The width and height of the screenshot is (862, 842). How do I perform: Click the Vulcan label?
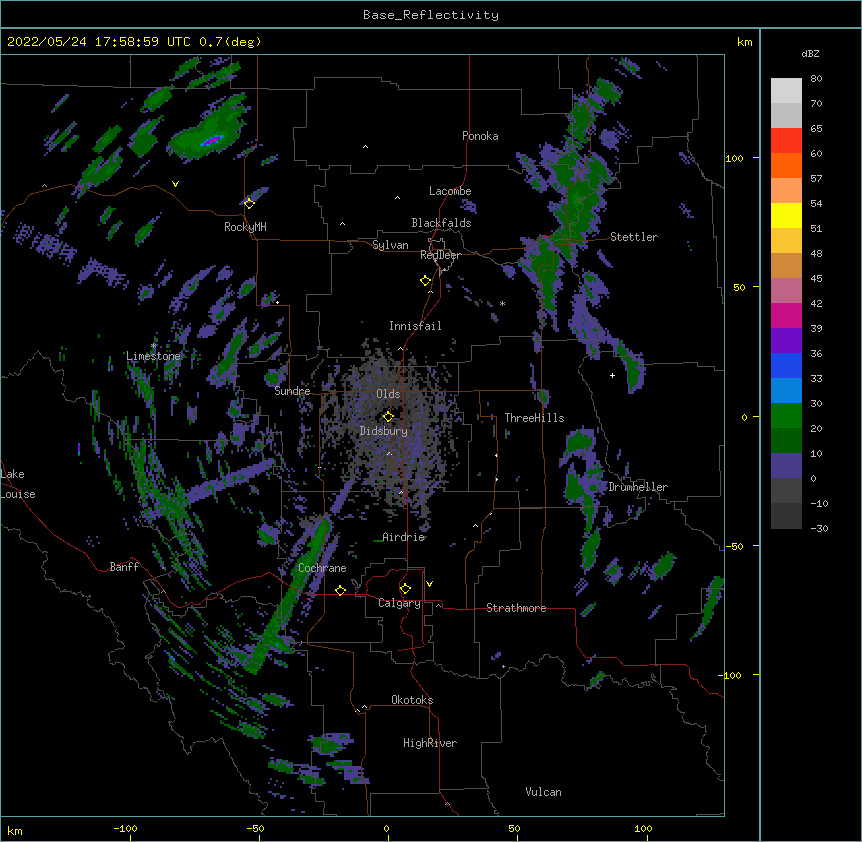point(543,792)
